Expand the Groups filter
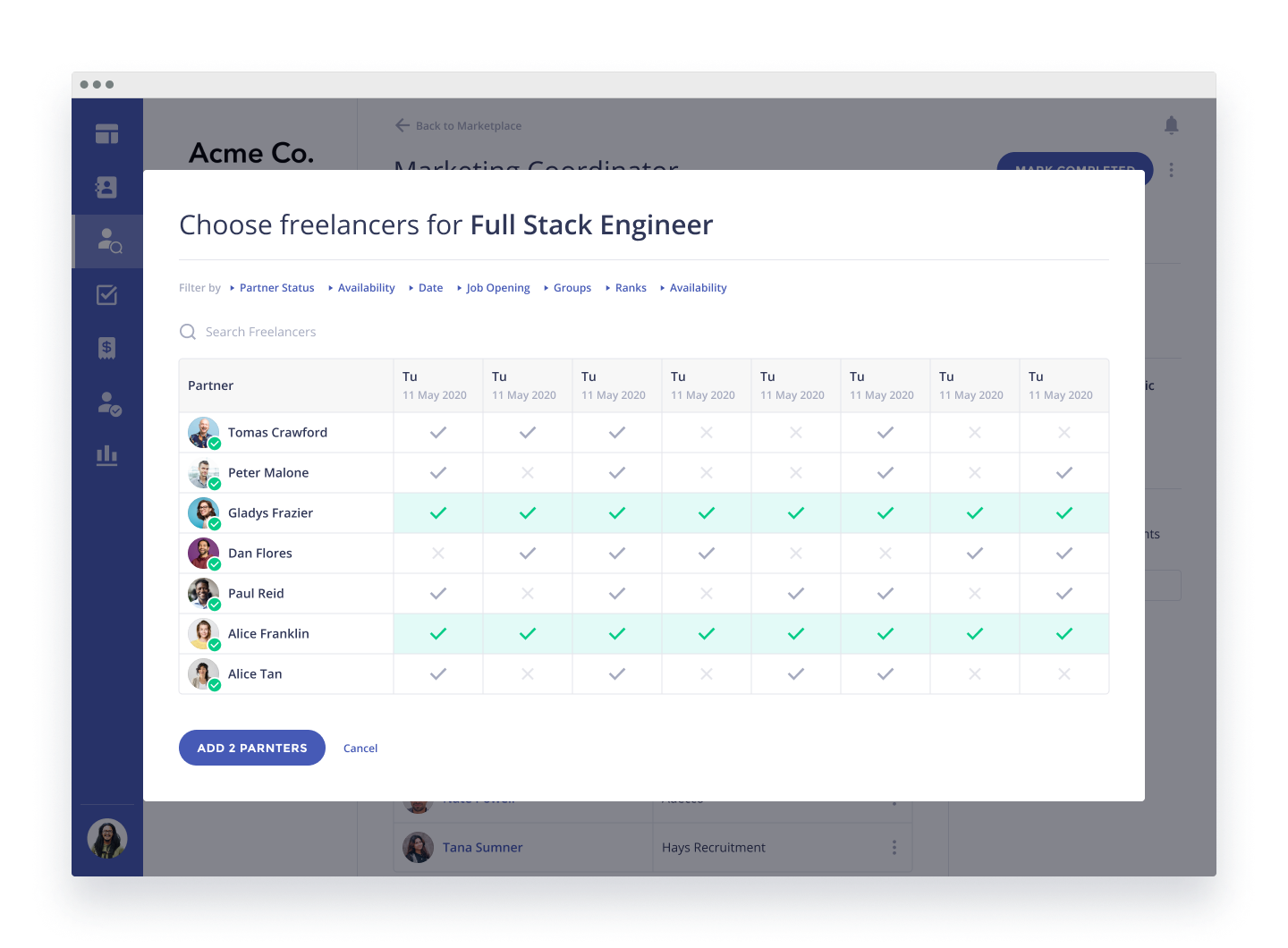1288x948 pixels. click(568, 288)
